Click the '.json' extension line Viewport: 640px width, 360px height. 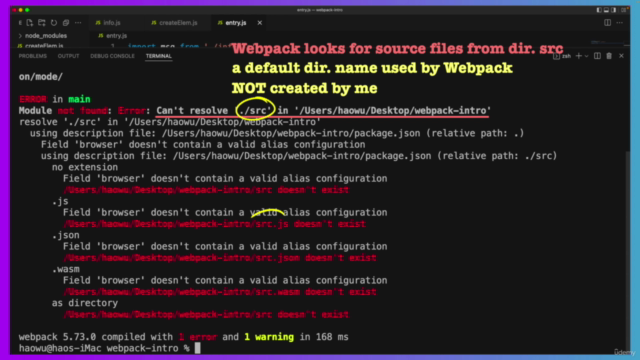(66, 235)
